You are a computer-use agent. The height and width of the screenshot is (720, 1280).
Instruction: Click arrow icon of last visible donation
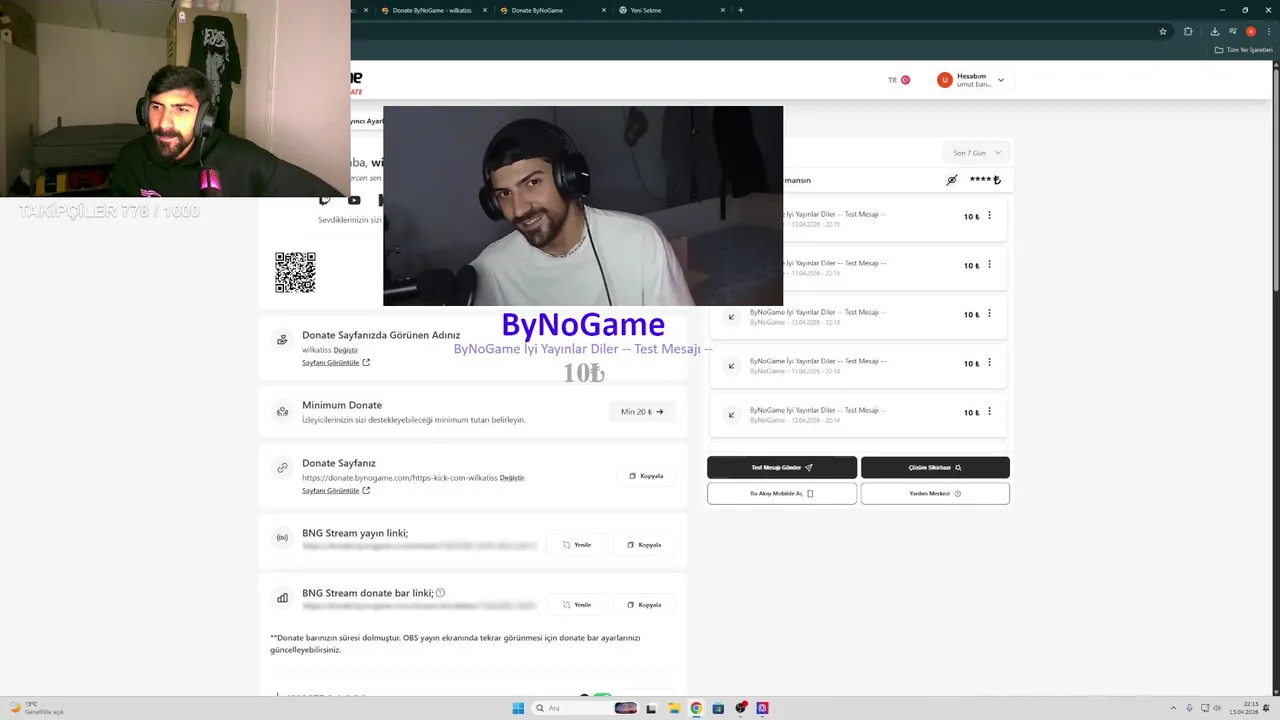point(731,415)
